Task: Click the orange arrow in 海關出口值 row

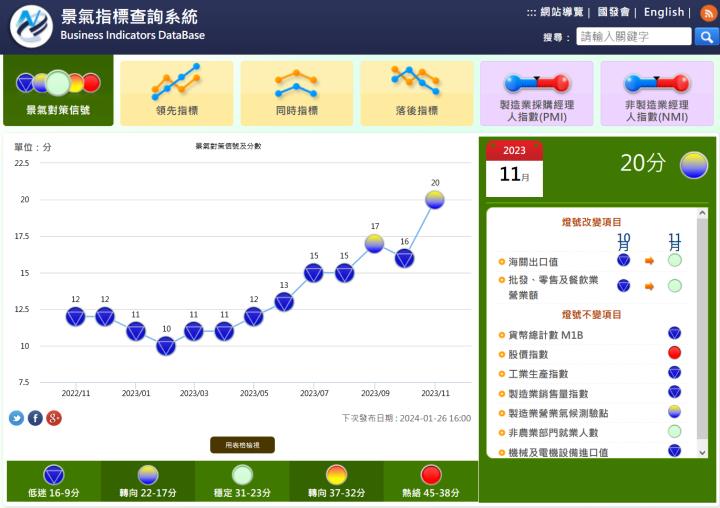Action: [x=649, y=261]
